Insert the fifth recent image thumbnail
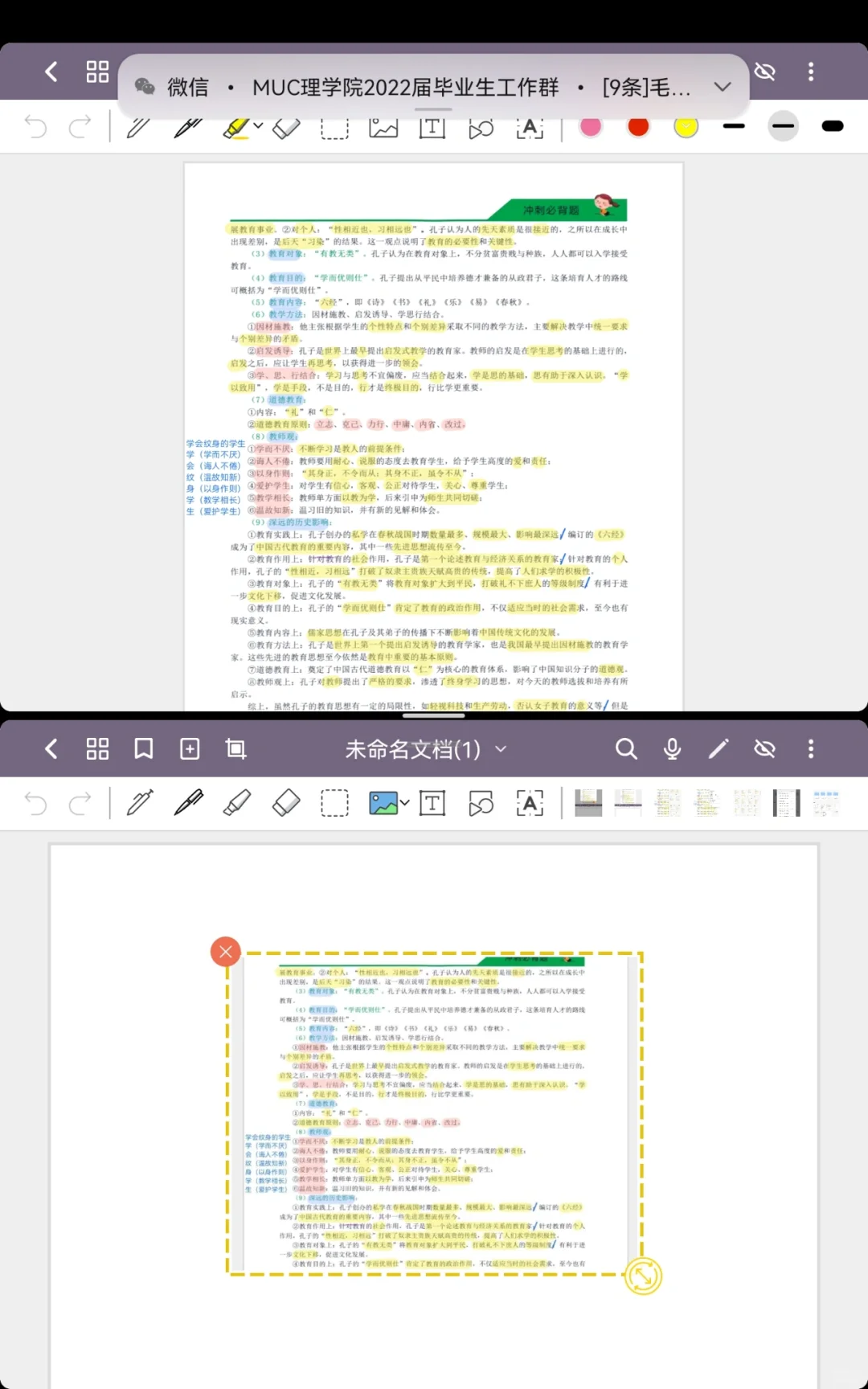868x1389 pixels. click(747, 803)
